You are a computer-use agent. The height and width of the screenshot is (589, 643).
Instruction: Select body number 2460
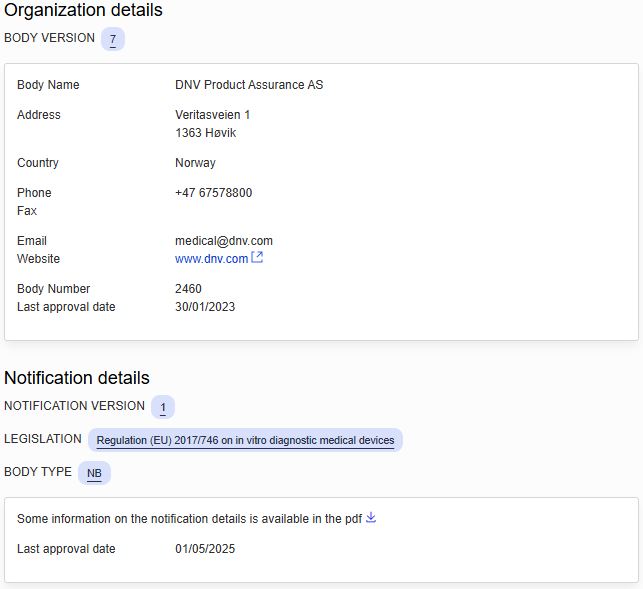(x=188, y=289)
